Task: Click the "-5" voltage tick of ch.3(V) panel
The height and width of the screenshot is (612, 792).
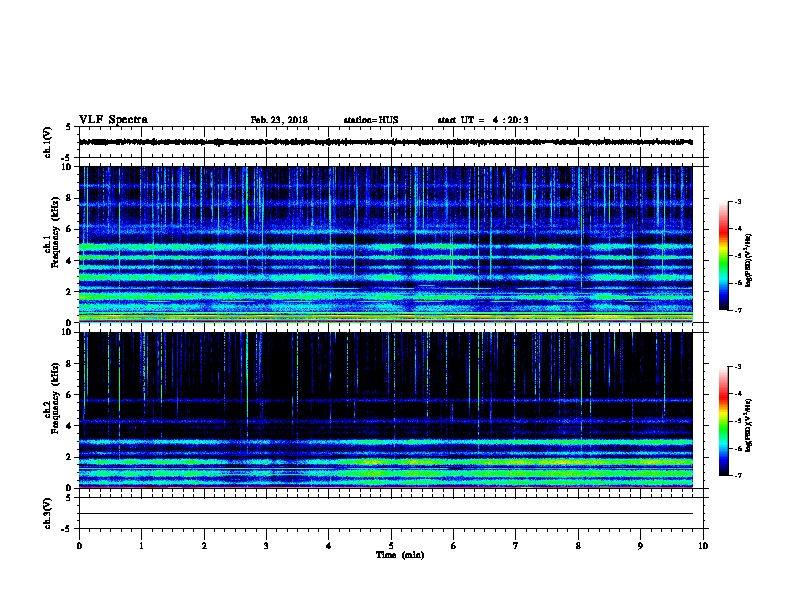Action: pos(66,529)
